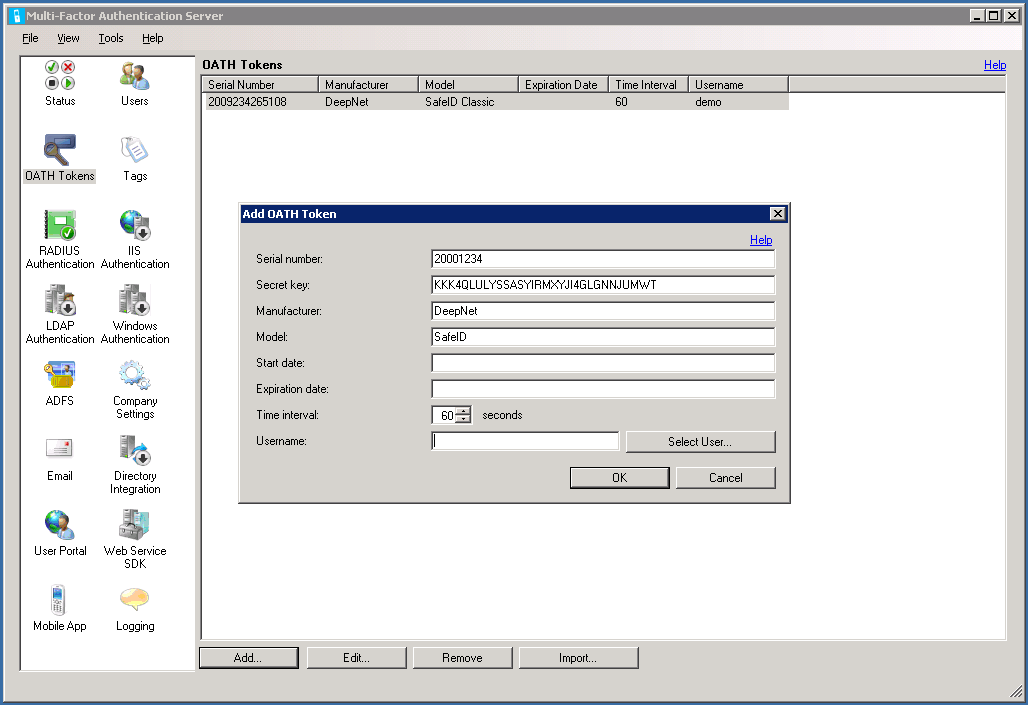
Task: Increase the time interval with up arrow
Action: click(x=463, y=410)
